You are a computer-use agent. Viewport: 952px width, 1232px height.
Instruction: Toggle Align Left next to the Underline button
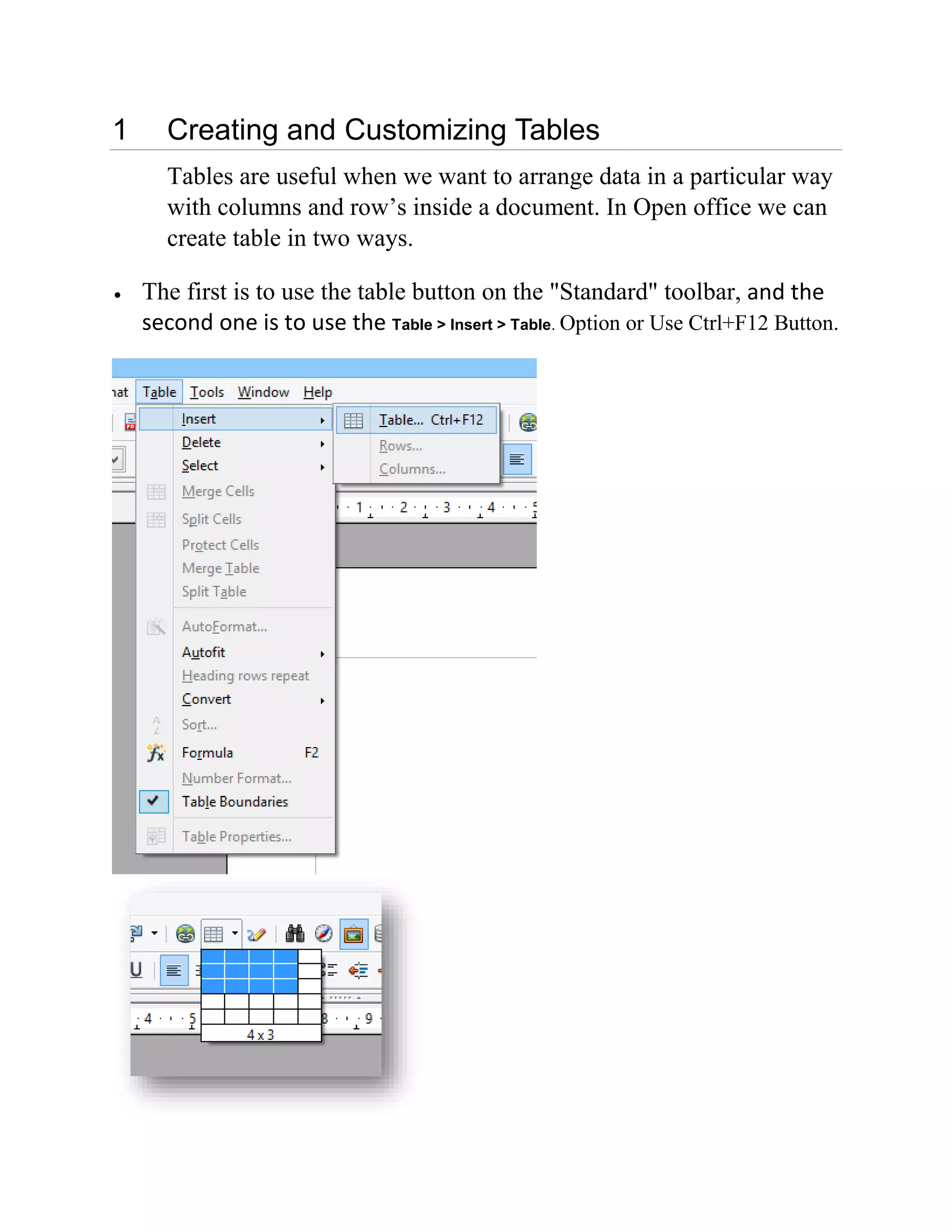pyautogui.click(x=174, y=971)
